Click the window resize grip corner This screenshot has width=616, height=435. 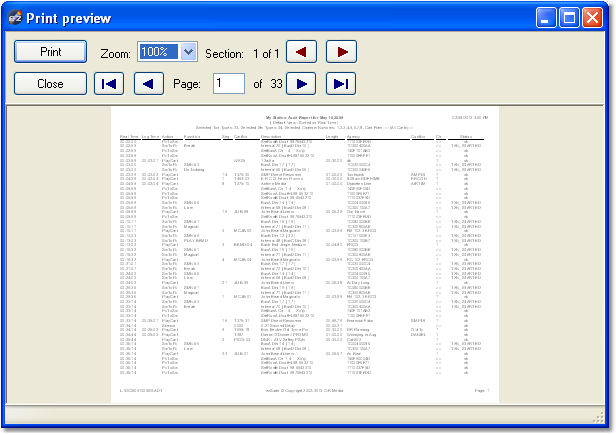click(x=598, y=418)
